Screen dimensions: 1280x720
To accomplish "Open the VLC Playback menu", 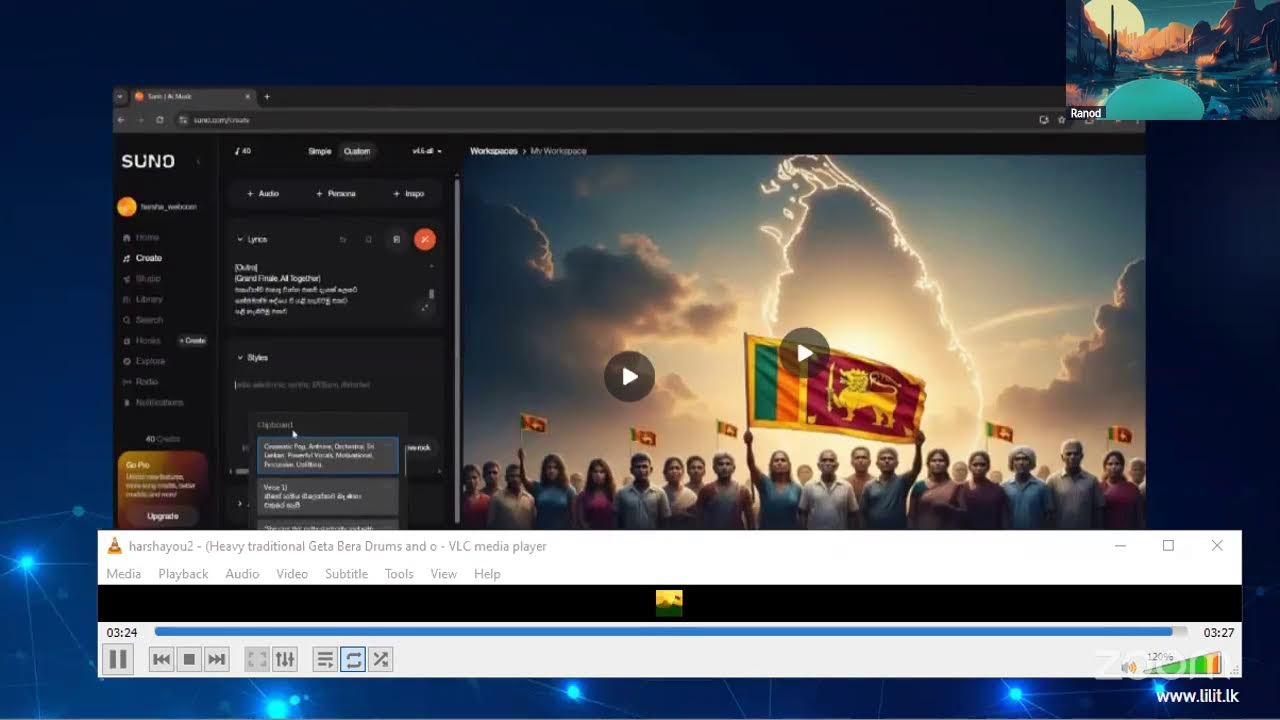I will tap(183, 574).
